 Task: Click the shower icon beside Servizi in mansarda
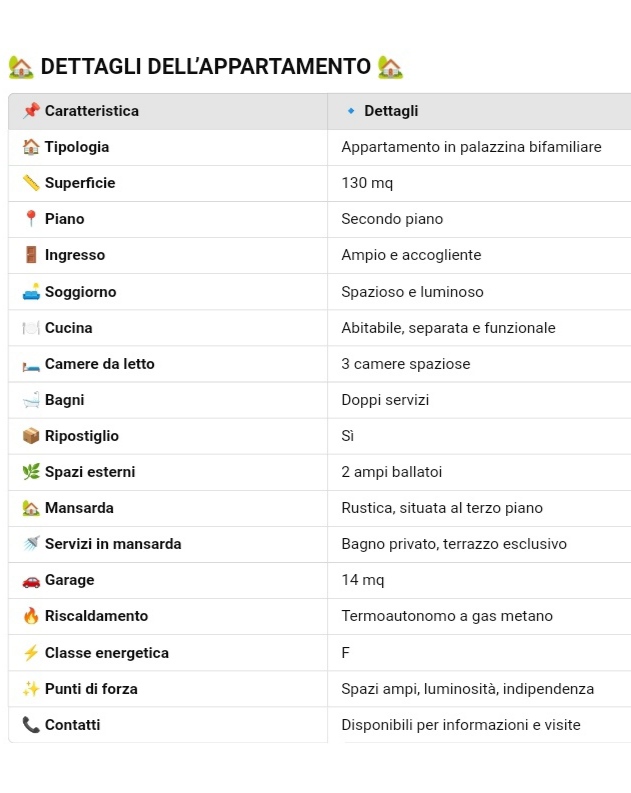[31, 544]
